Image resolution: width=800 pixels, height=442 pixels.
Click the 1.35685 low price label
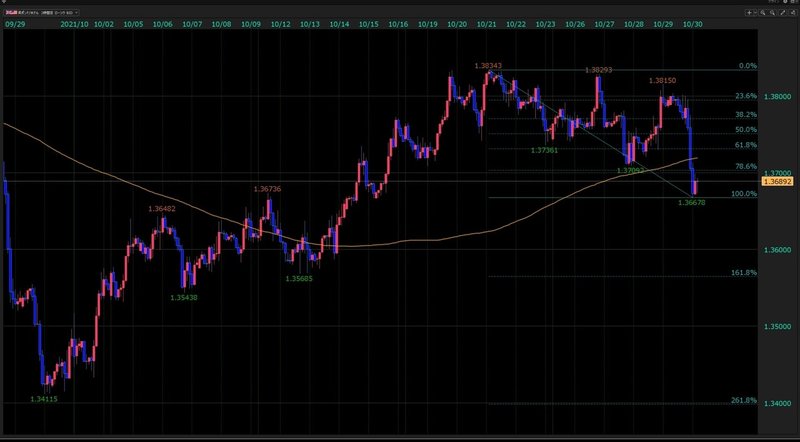(x=299, y=279)
